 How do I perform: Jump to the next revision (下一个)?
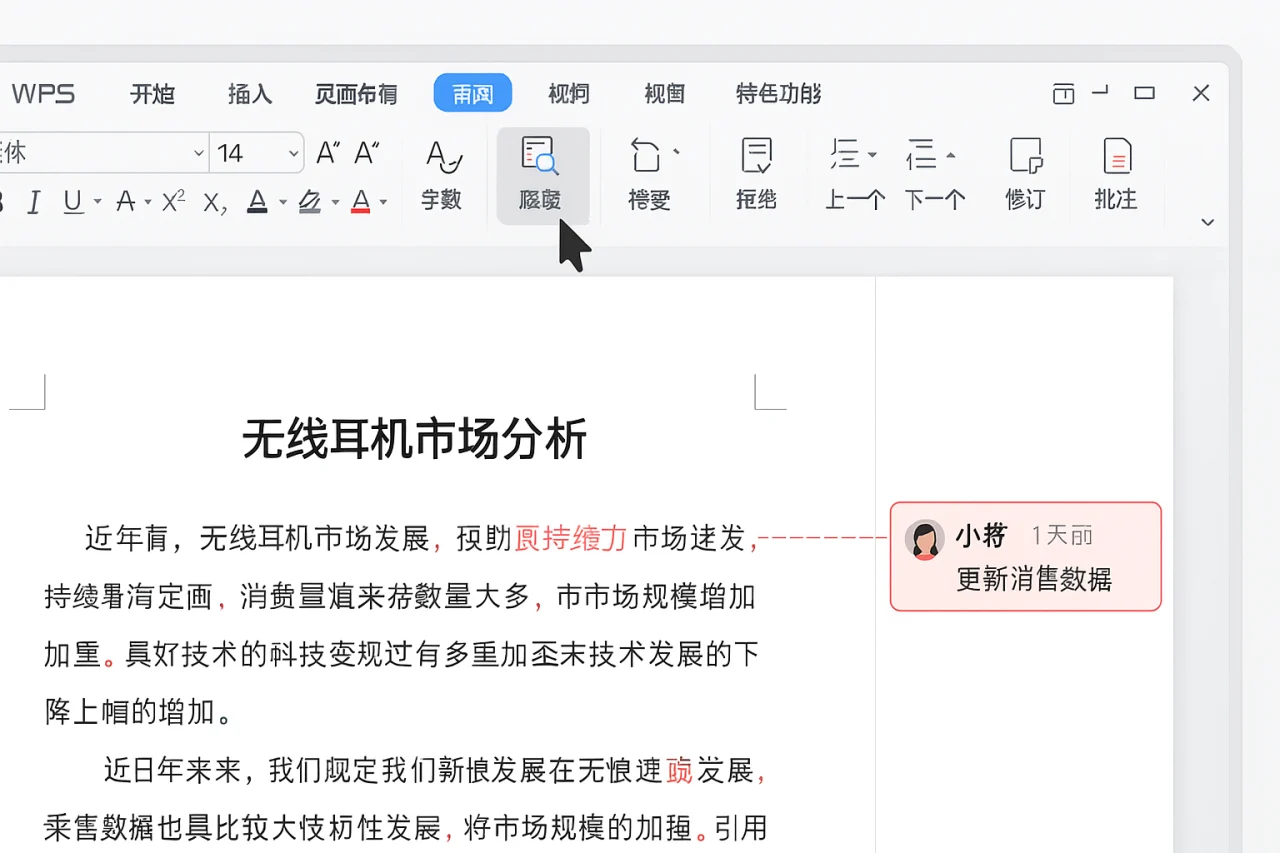[x=933, y=175]
